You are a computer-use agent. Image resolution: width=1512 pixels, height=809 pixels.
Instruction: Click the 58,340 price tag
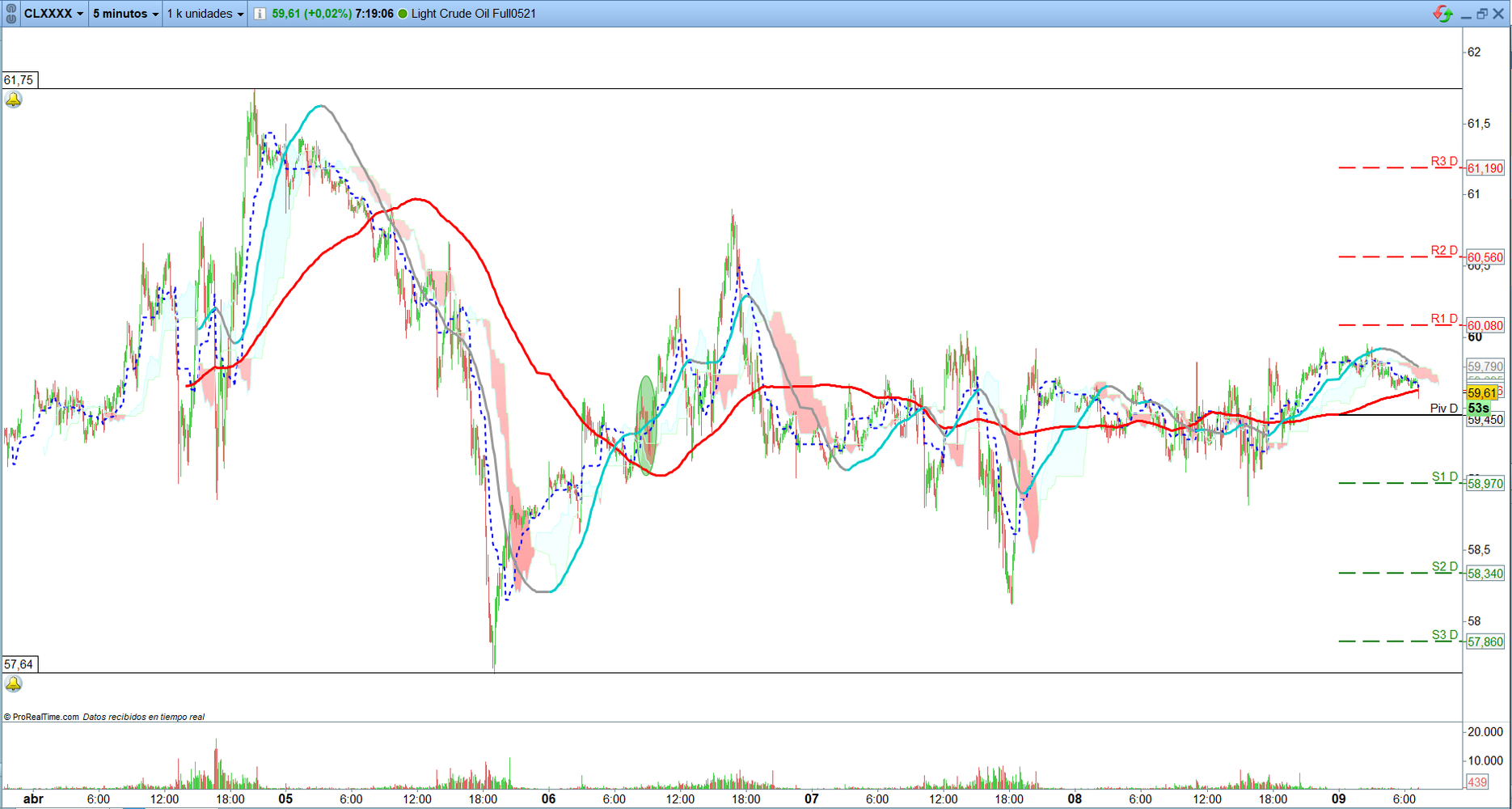1485,574
